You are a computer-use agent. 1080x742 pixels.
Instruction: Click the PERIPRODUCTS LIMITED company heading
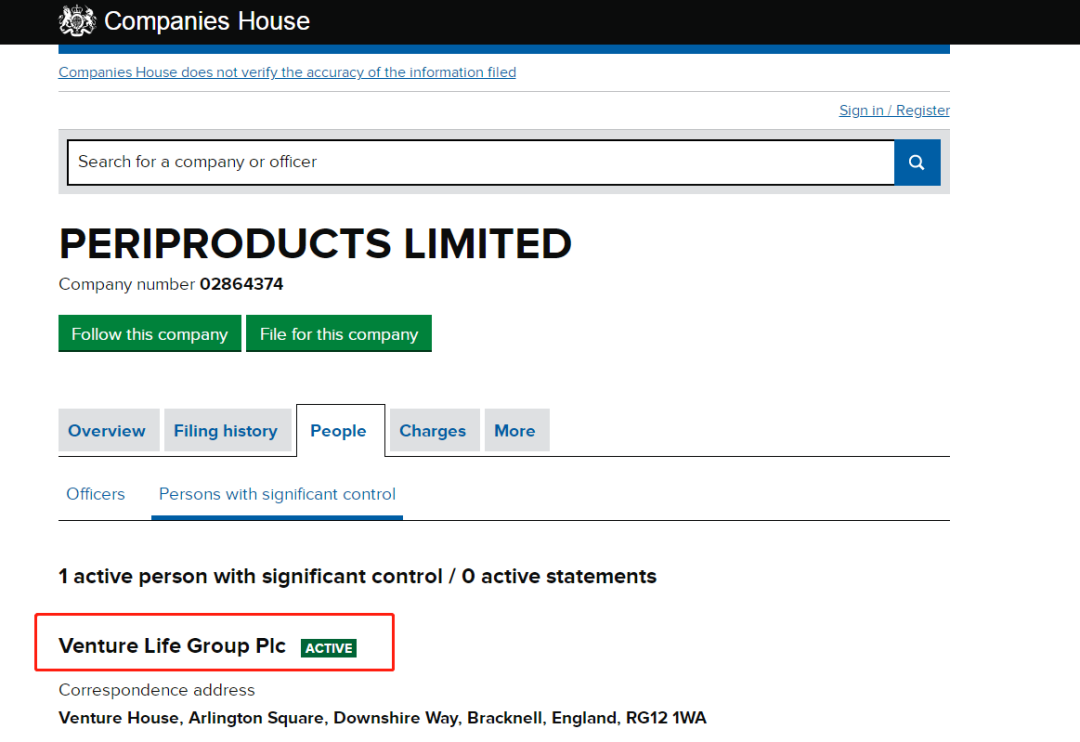315,244
